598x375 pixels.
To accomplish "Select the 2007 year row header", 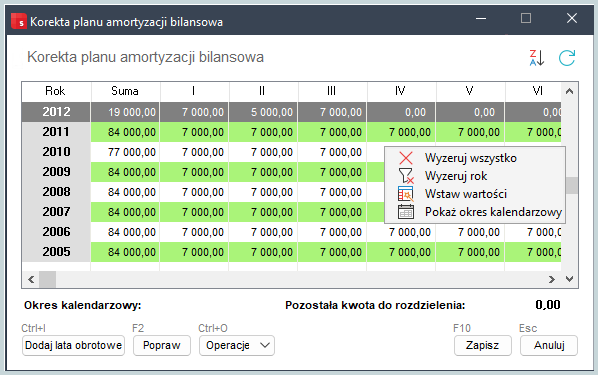I will click(56, 212).
